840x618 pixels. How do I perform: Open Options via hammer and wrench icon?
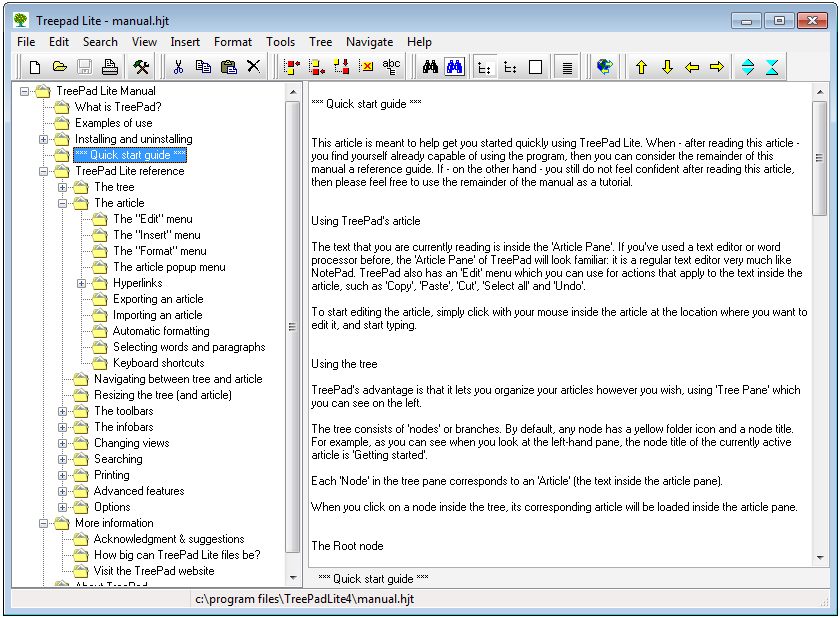[x=141, y=67]
